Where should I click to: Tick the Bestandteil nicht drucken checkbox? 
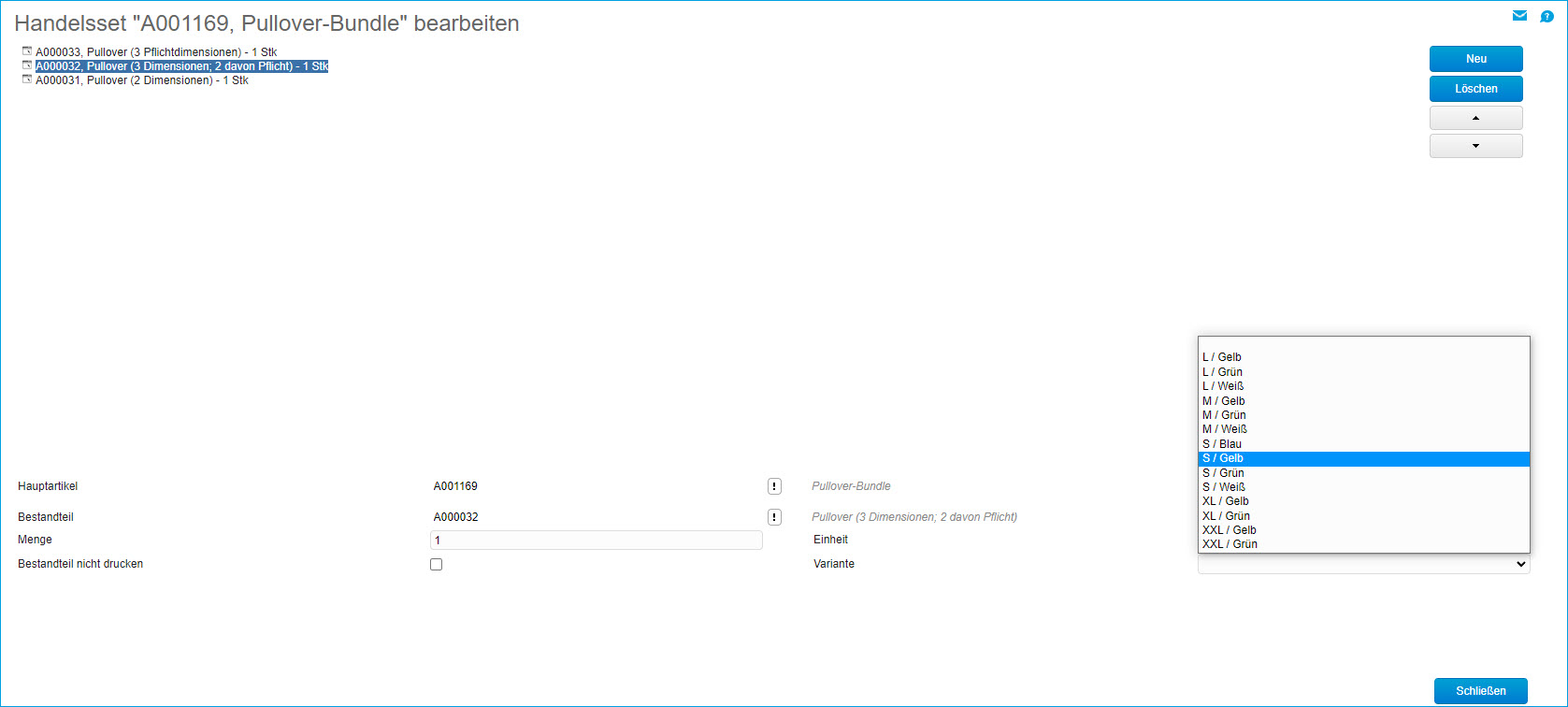[436, 564]
